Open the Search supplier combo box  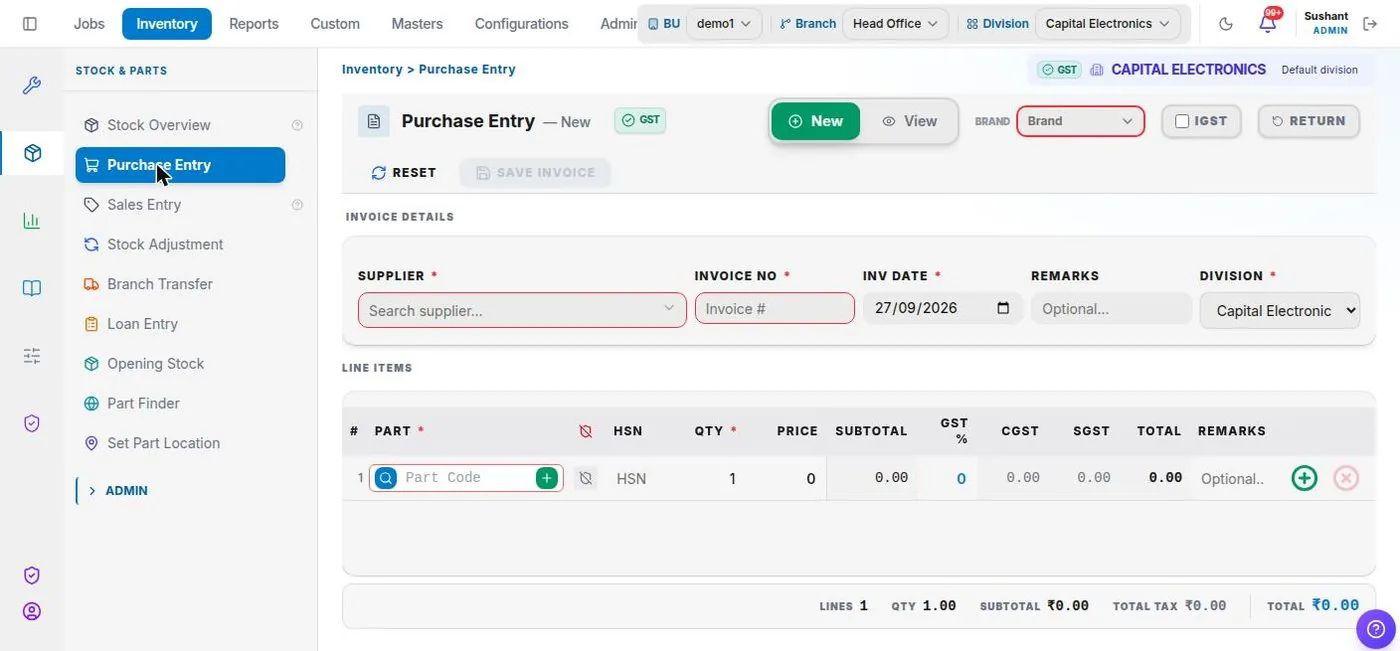point(522,310)
